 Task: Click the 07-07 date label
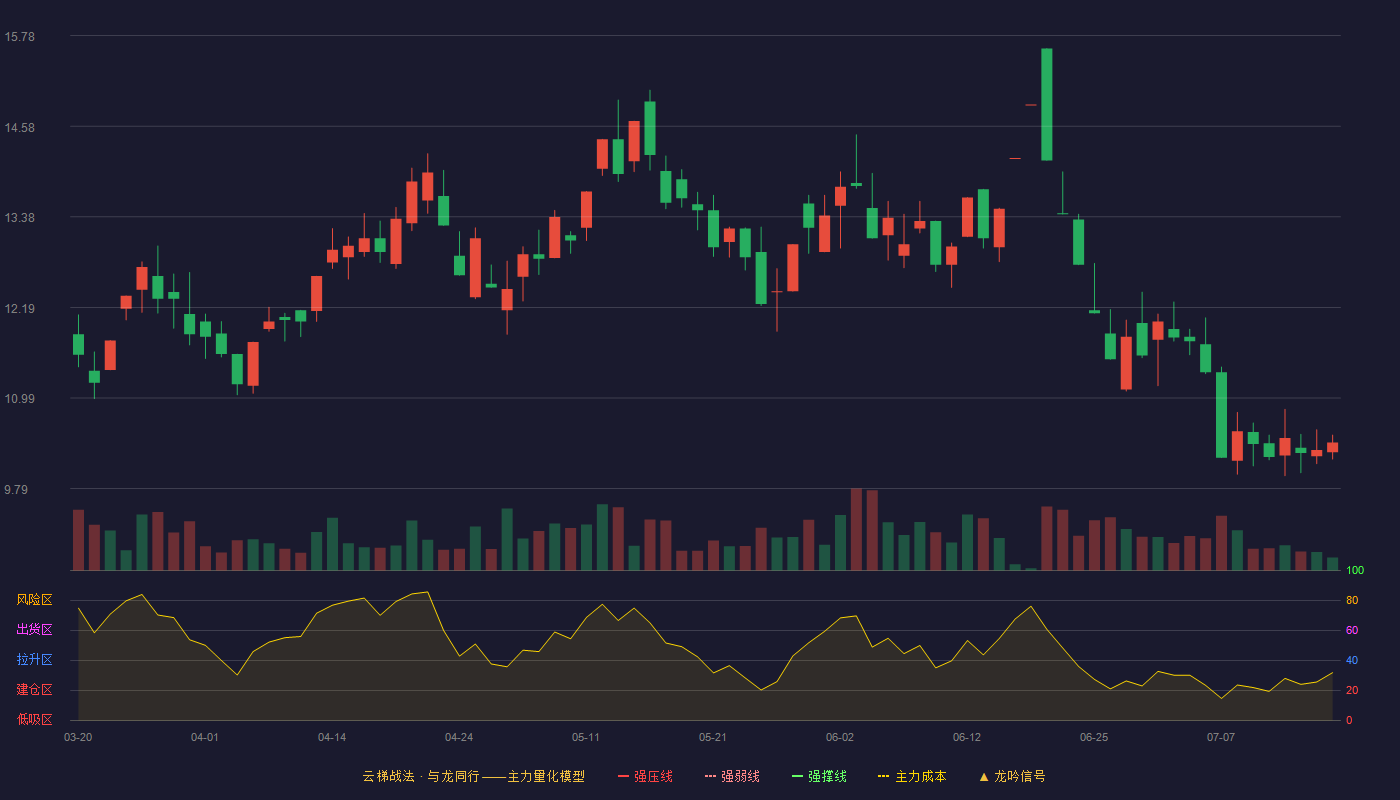[x=1221, y=737]
